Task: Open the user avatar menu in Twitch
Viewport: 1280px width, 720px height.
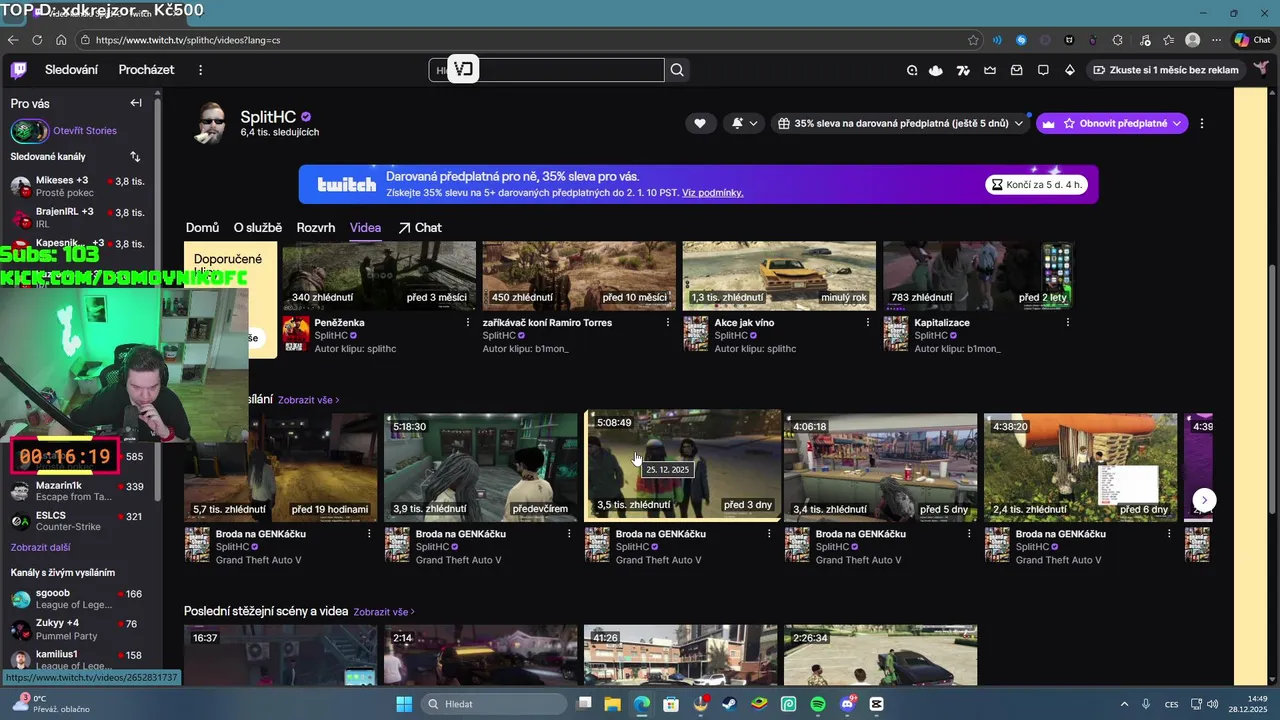Action: [x=1262, y=70]
